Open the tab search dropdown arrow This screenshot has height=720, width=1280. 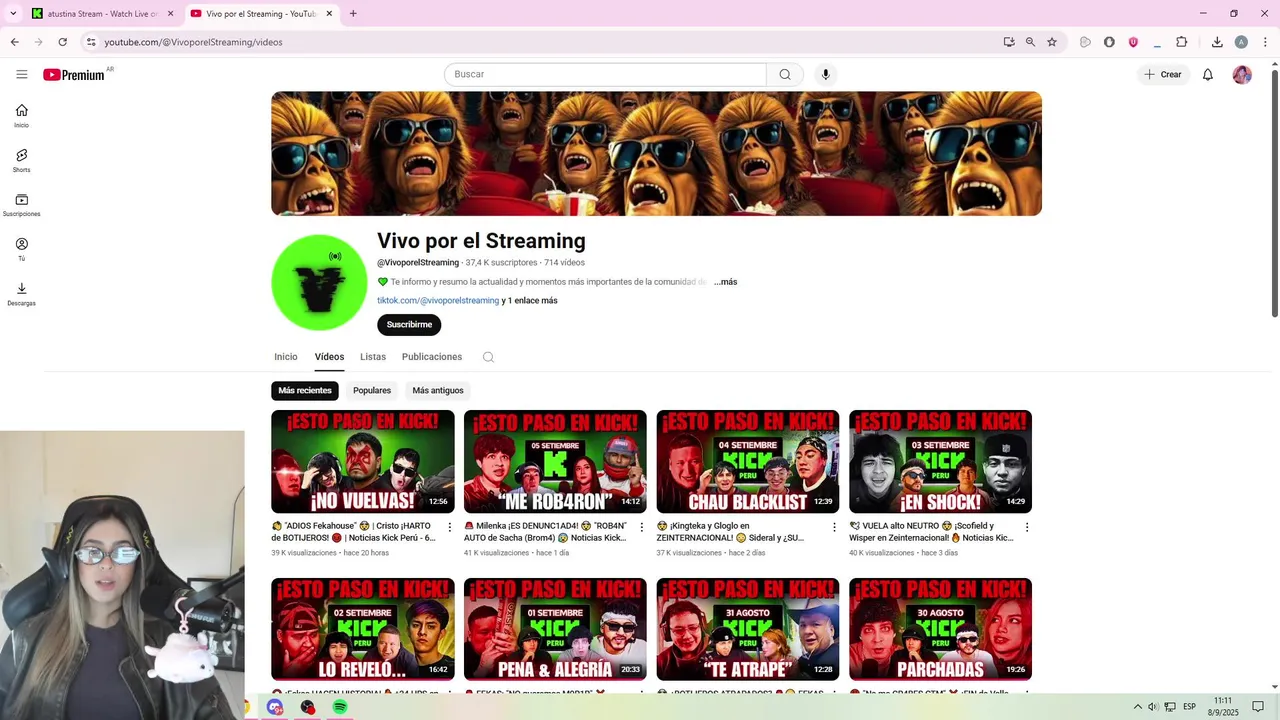pos(13,14)
